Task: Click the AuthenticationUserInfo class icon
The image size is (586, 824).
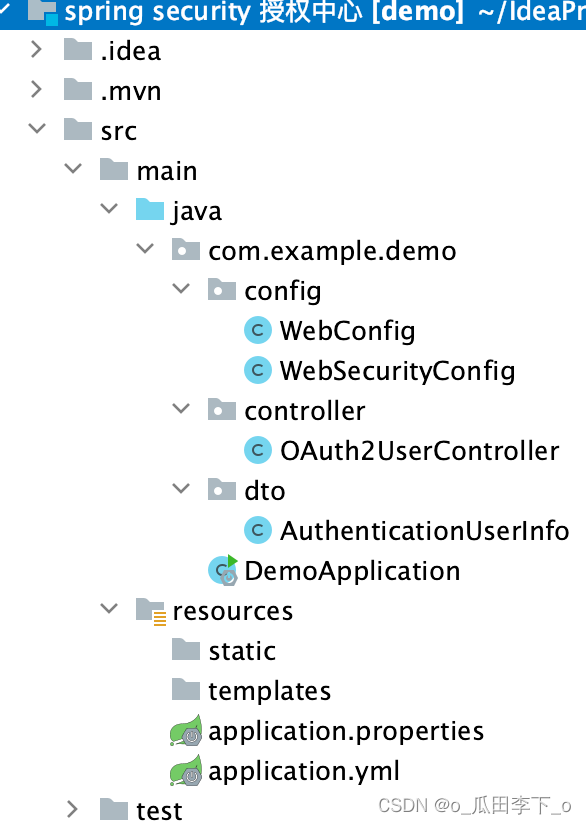Action: [258, 530]
